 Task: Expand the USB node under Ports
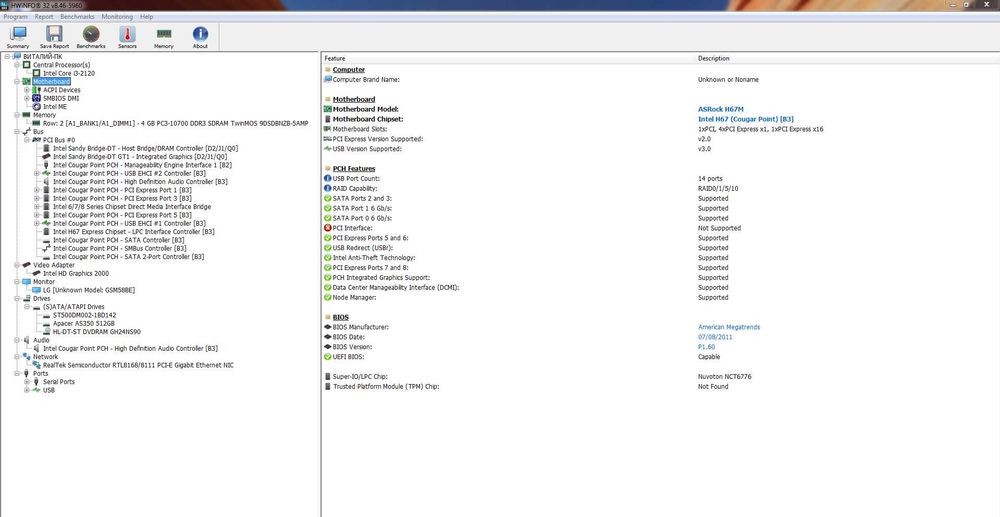coord(27,390)
